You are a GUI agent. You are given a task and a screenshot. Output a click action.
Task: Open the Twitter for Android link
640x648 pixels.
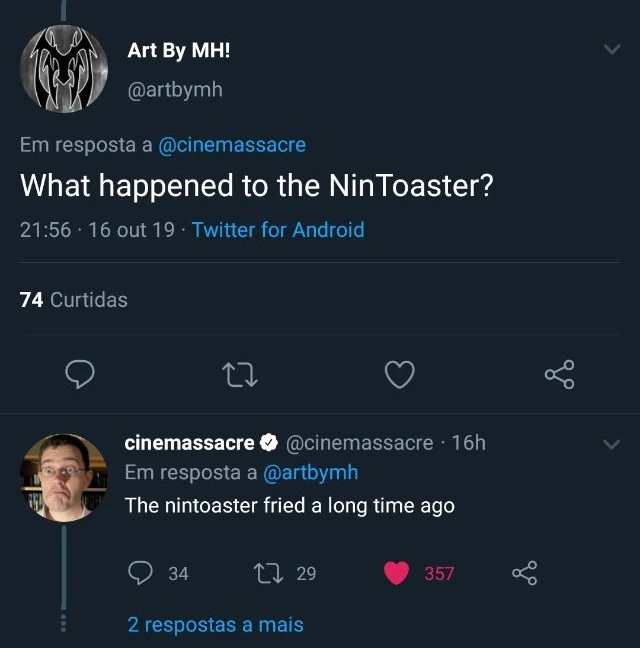click(278, 230)
